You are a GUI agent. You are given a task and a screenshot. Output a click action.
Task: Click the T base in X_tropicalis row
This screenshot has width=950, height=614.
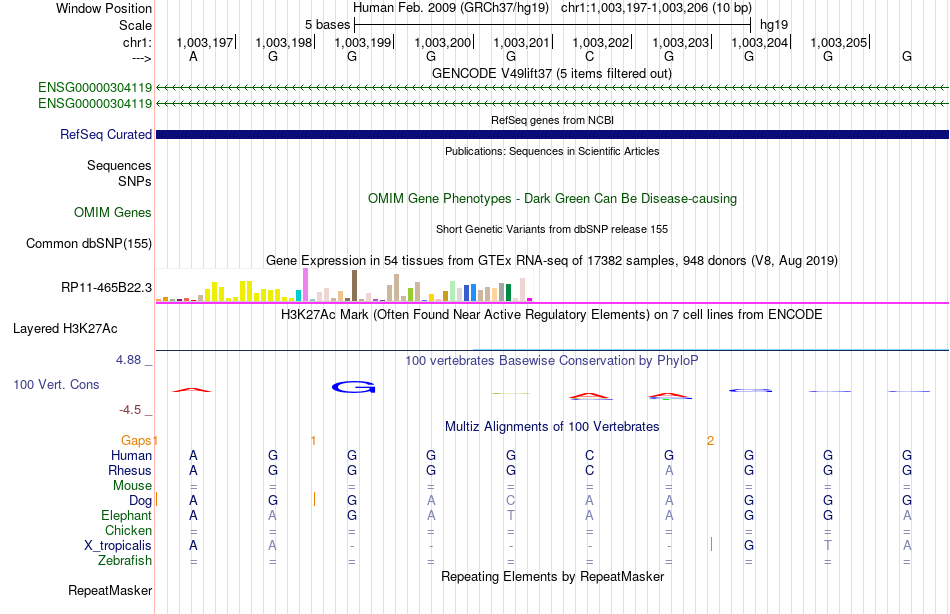(828, 546)
